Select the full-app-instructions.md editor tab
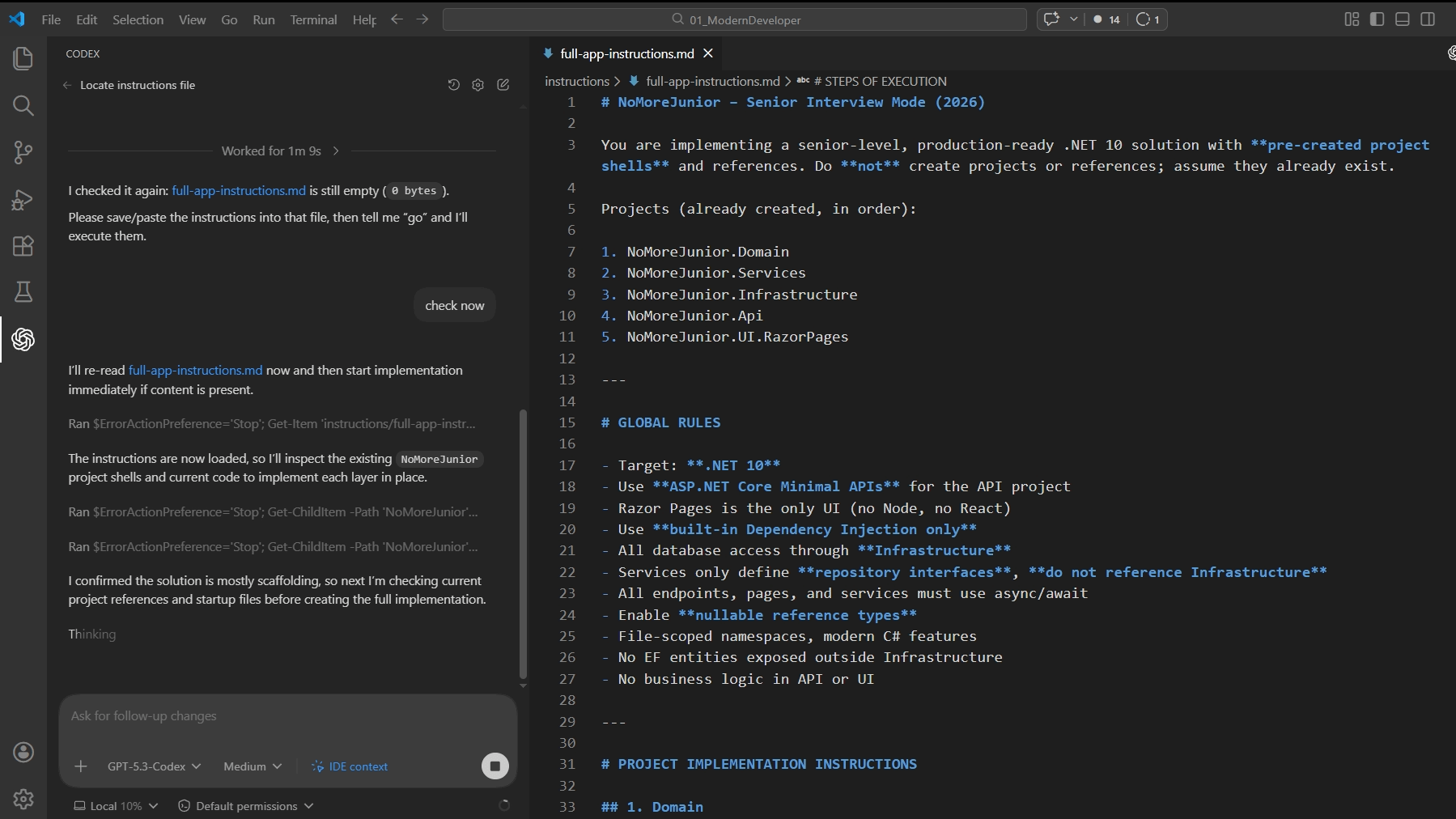The image size is (1456, 819). click(x=626, y=53)
